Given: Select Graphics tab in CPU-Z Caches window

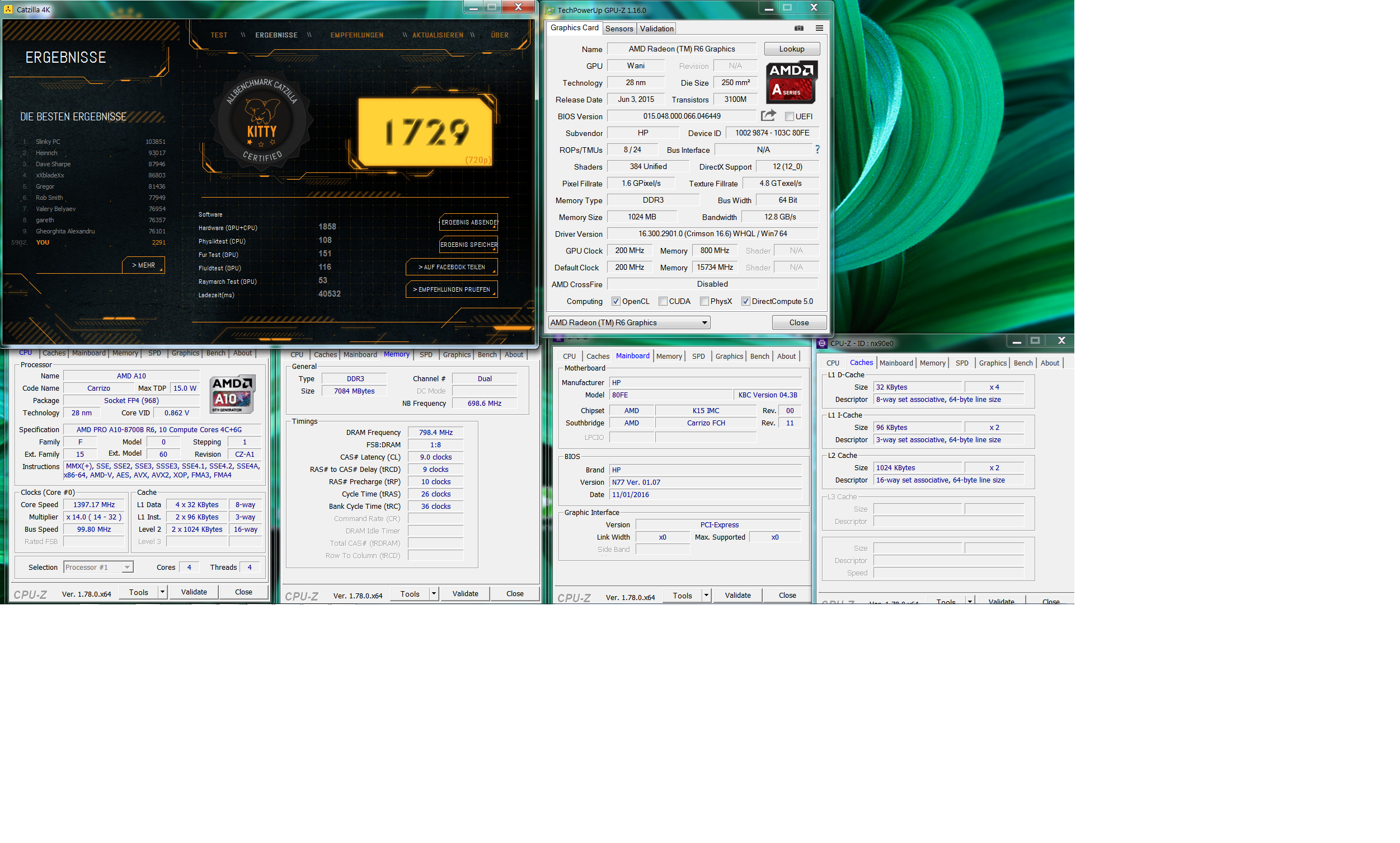Looking at the screenshot, I should 993,363.
